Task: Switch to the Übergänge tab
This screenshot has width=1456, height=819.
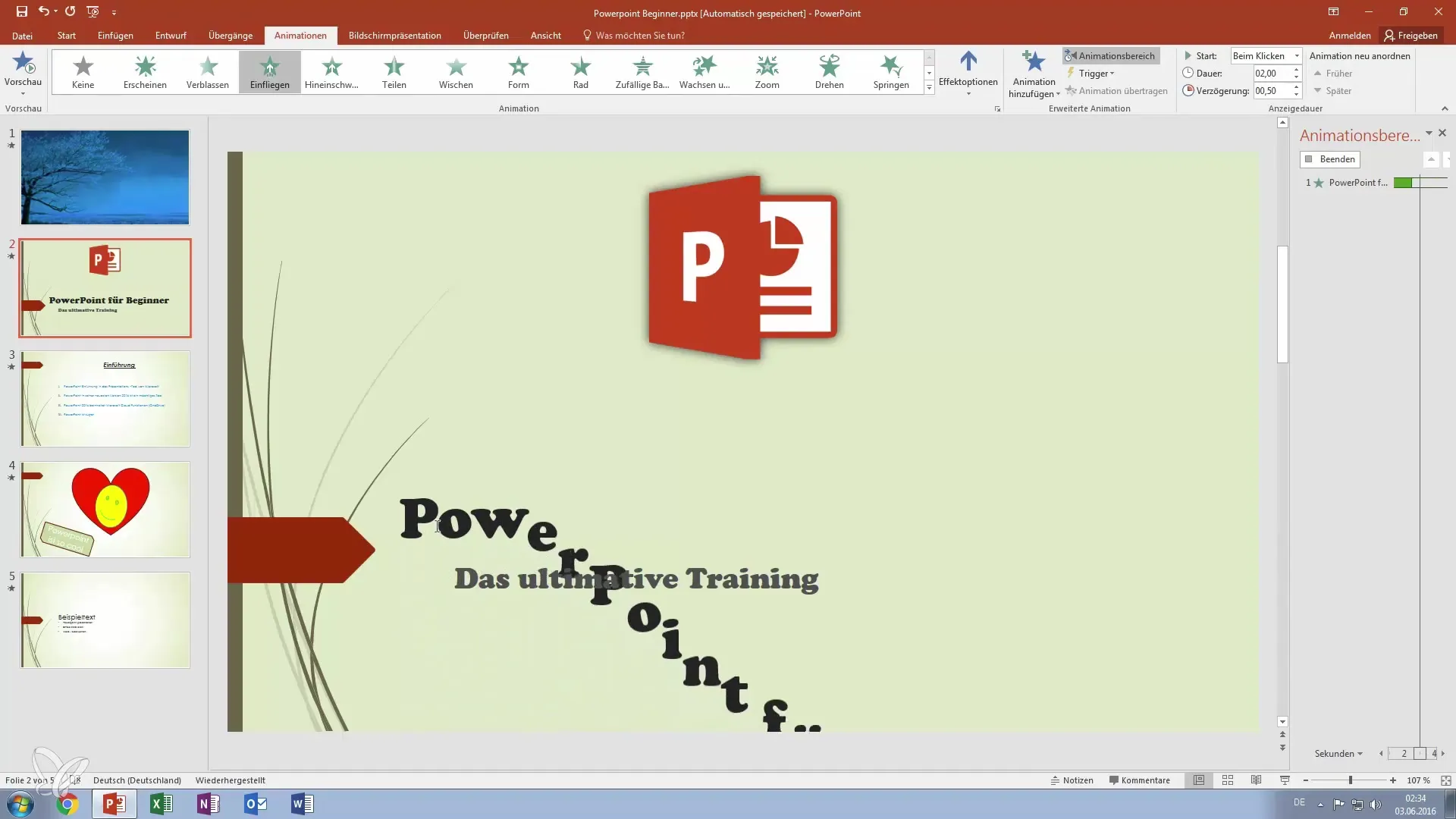Action: (231, 36)
